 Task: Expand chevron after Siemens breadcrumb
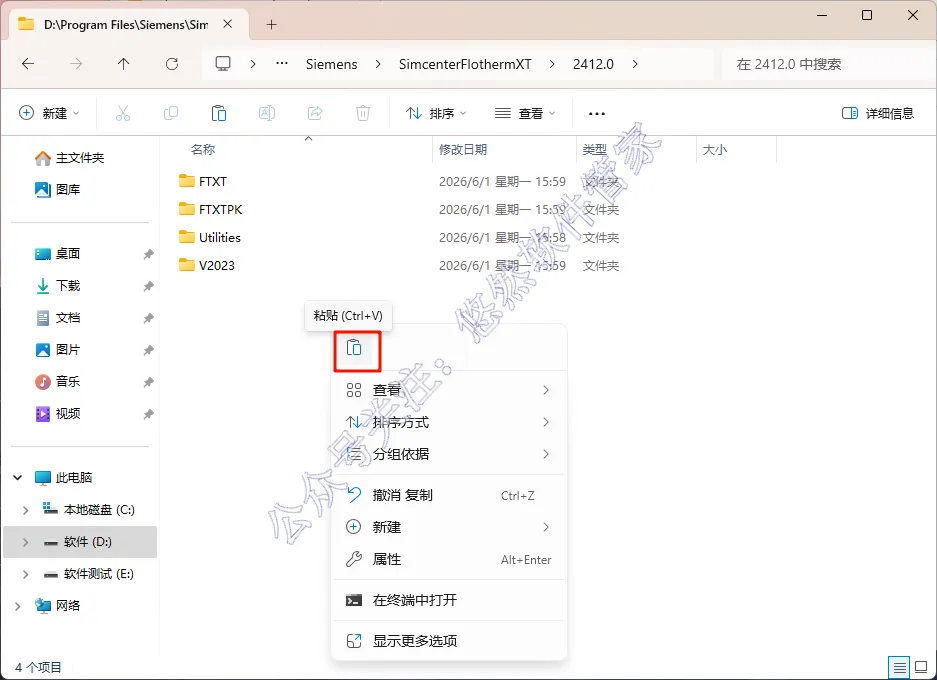(x=378, y=64)
